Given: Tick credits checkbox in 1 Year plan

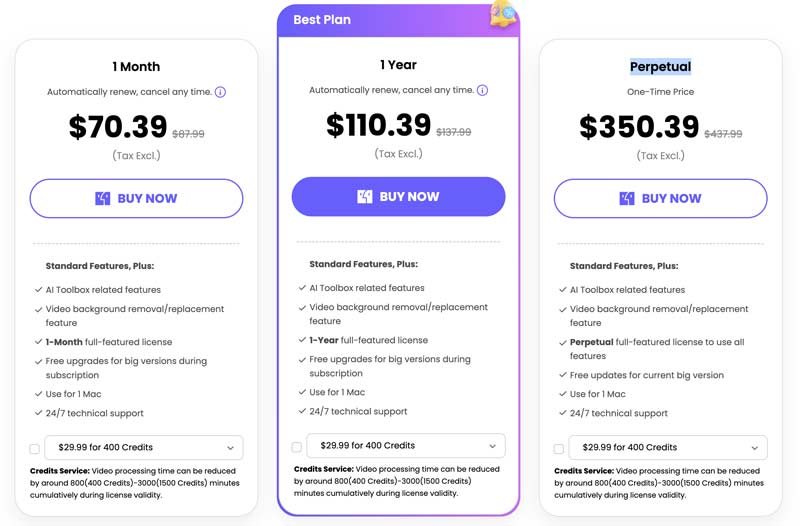Looking at the screenshot, I should (296, 447).
